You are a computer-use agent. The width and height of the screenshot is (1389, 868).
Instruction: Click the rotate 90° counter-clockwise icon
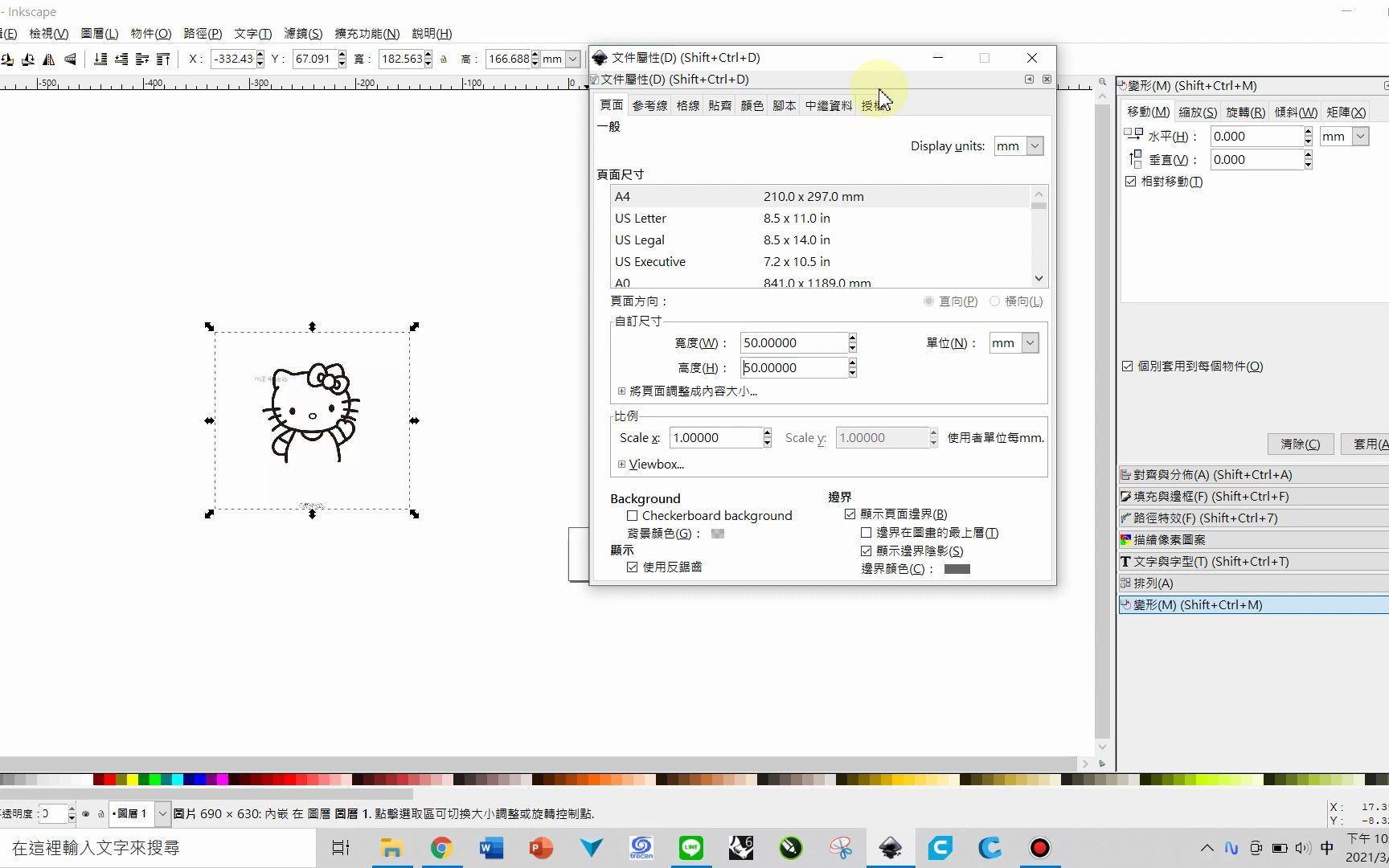coord(7,59)
